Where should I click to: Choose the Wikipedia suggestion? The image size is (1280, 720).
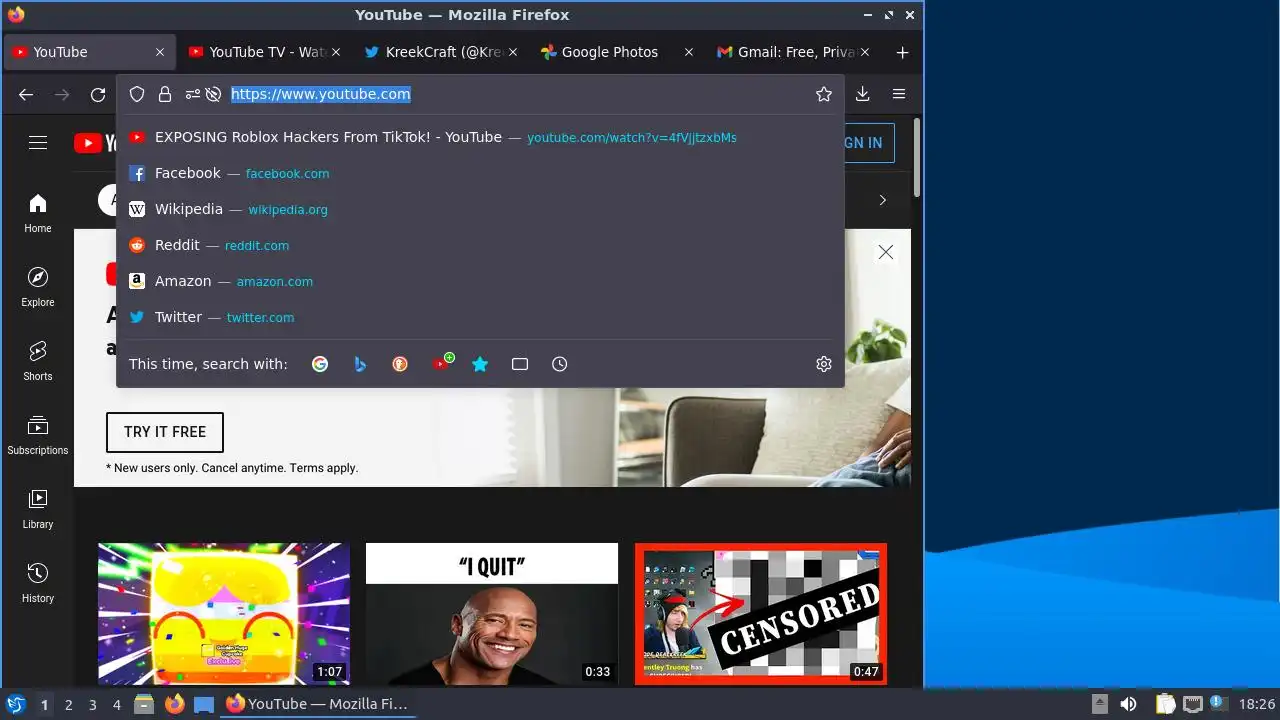pyautogui.click(x=480, y=209)
